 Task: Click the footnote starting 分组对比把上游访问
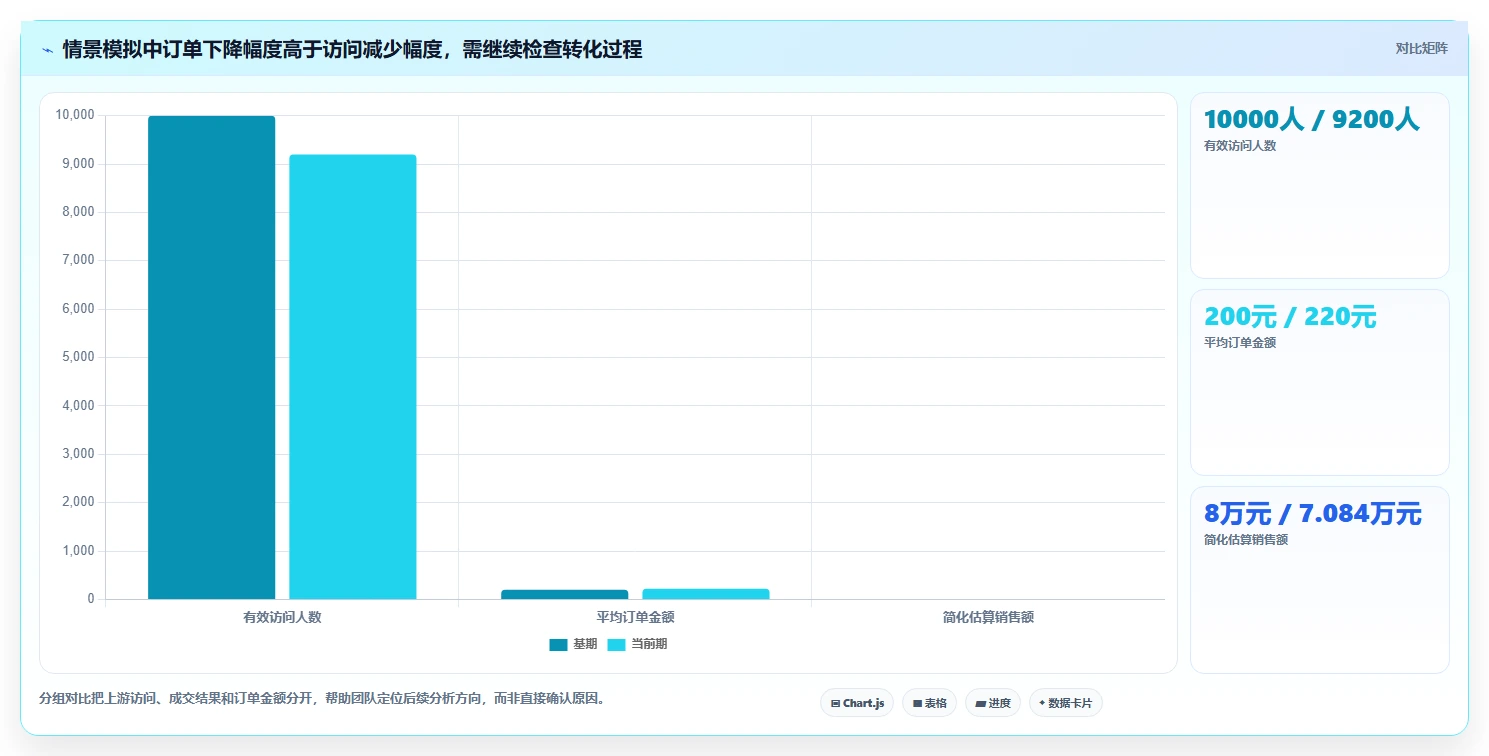click(x=322, y=698)
